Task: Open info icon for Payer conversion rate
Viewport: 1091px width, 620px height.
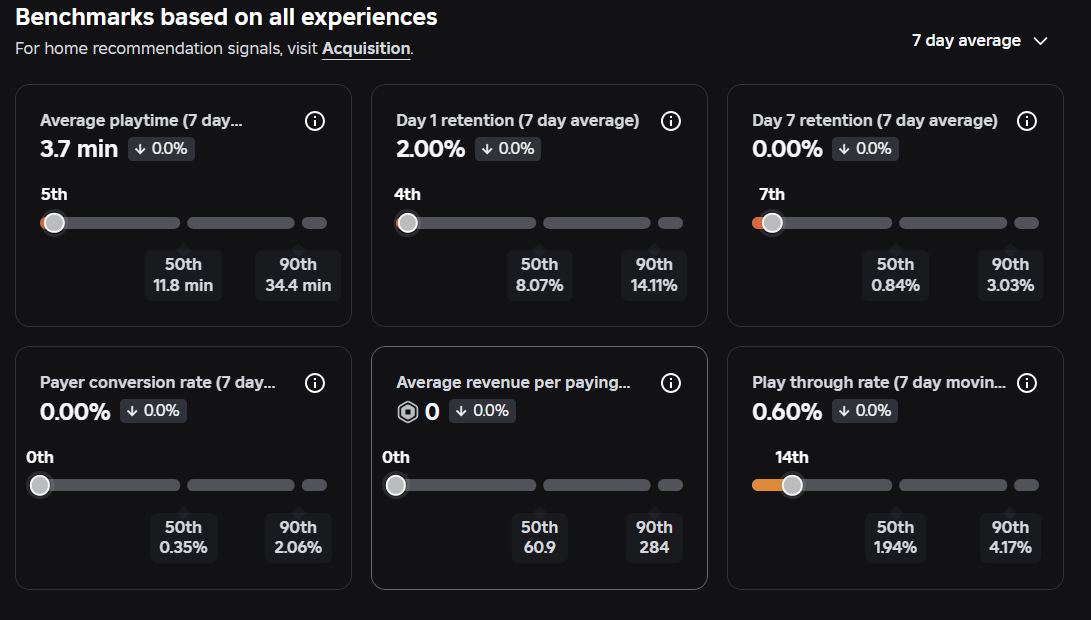Action: pos(314,383)
